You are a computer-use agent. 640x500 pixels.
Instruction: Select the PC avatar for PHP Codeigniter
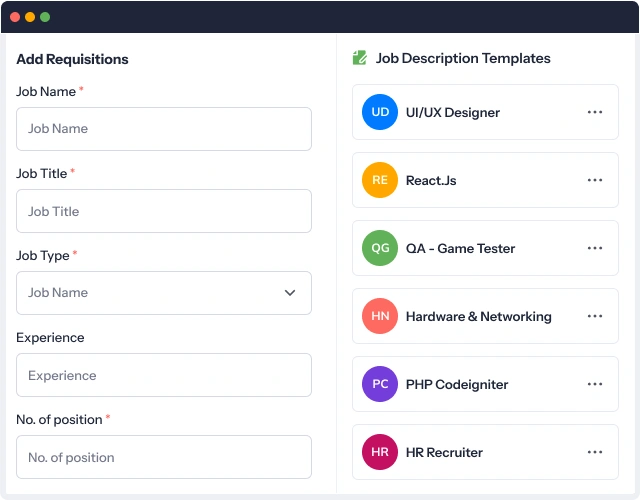pyautogui.click(x=380, y=384)
